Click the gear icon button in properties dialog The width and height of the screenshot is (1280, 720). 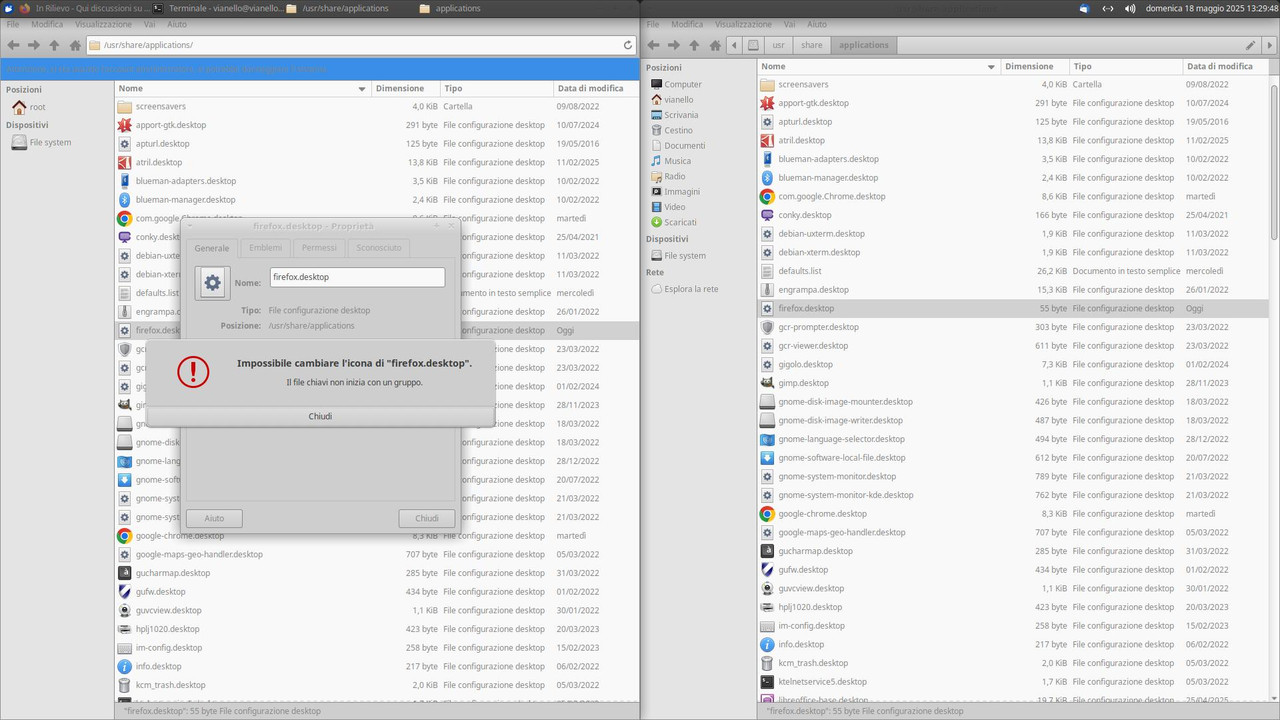pos(212,283)
